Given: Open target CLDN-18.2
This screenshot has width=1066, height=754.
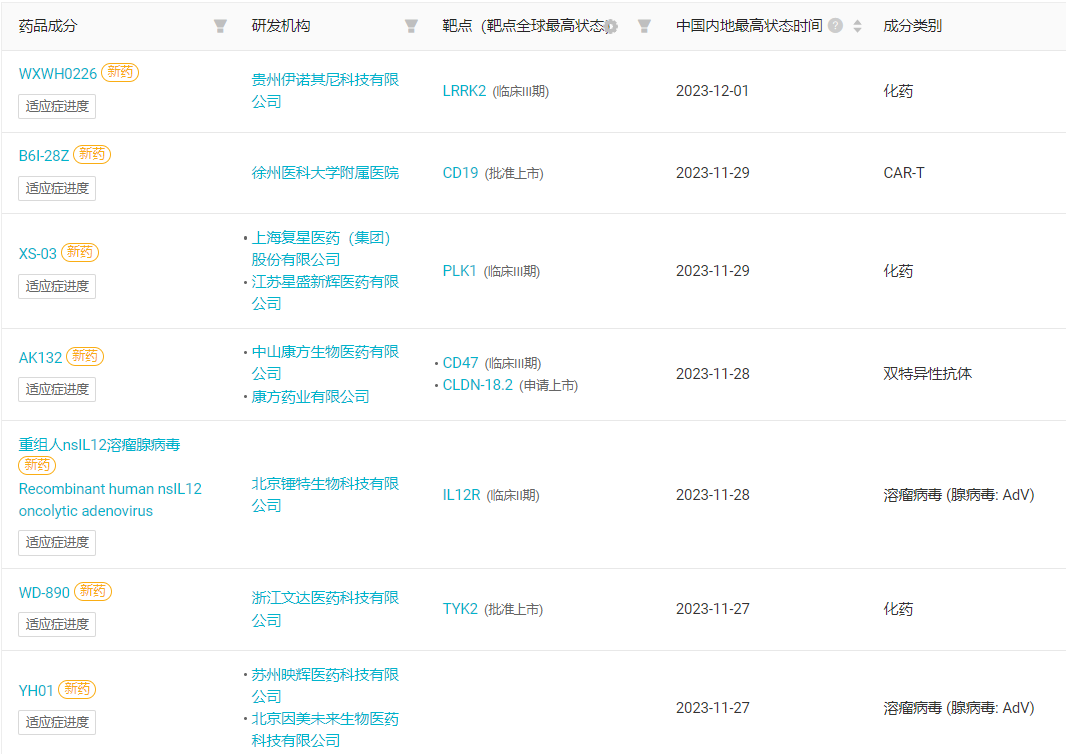Looking at the screenshot, I should tap(478, 385).
